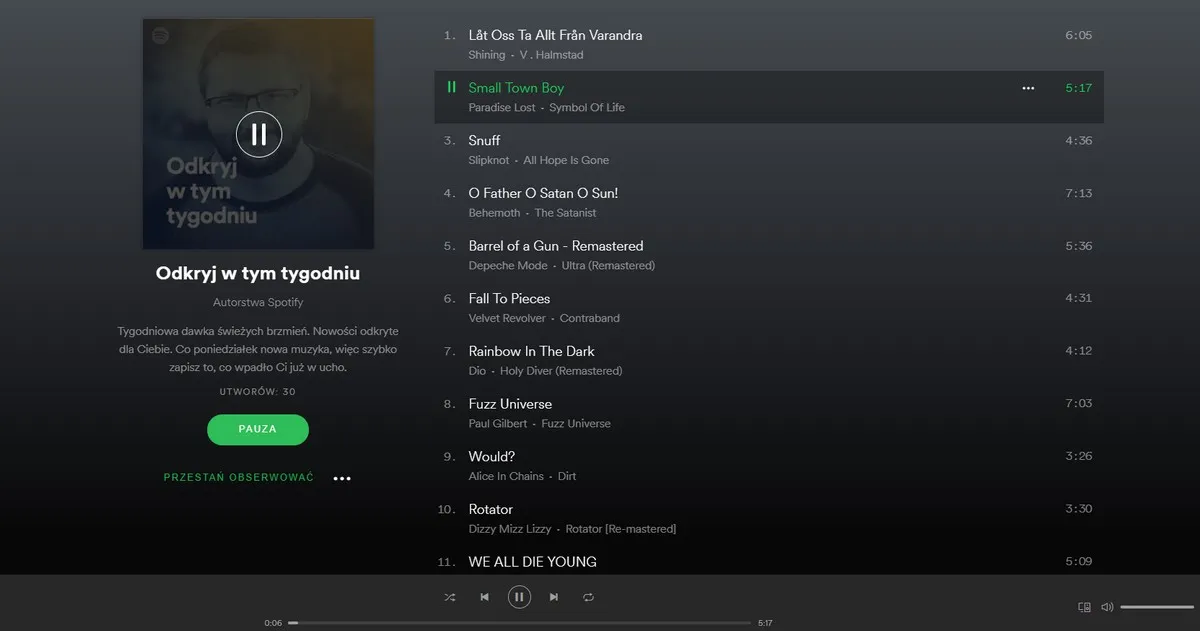The width and height of the screenshot is (1200, 631).
Task: Toggle repeat mode
Action: (x=588, y=597)
